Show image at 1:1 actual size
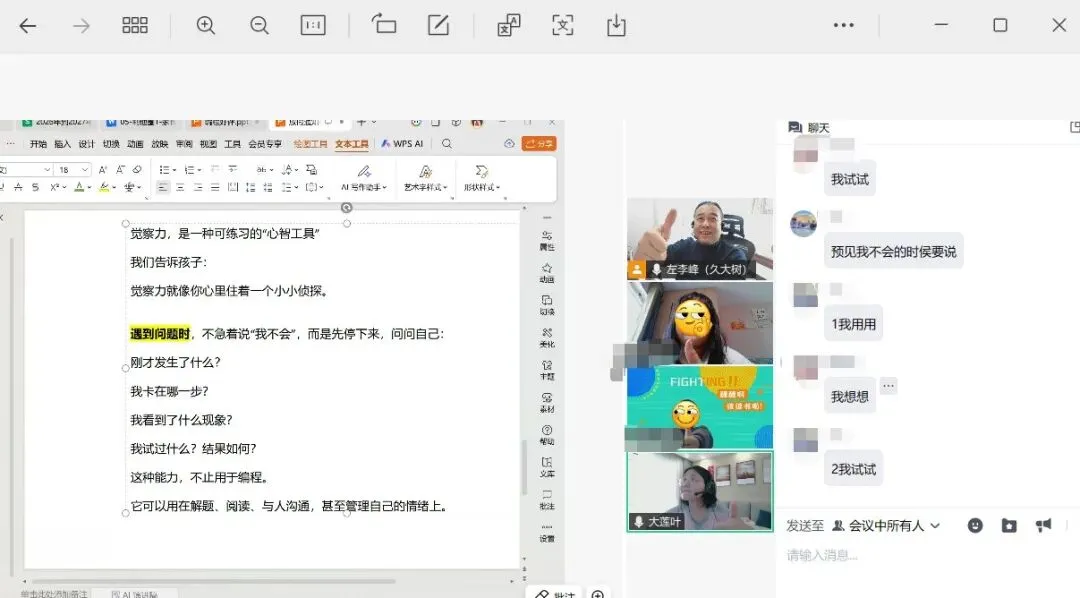Screen dimensions: 1080x598 coord(313,25)
